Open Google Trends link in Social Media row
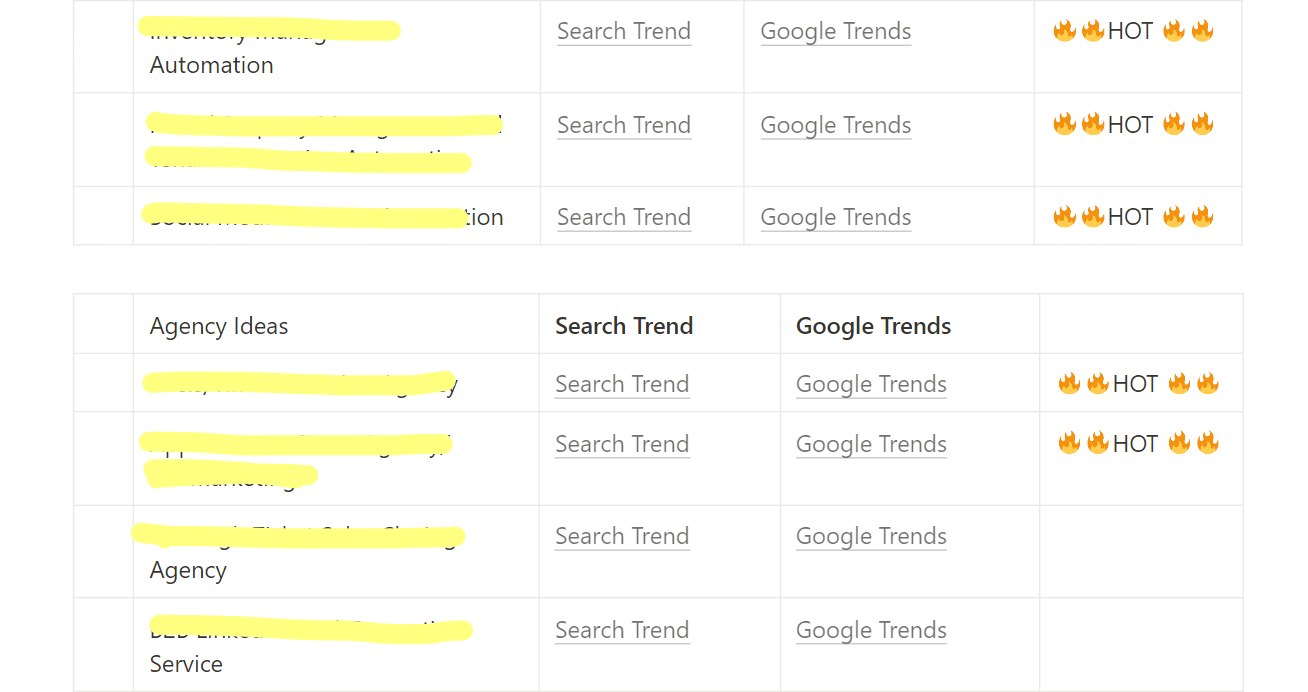Image resolution: width=1308 pixels, height=692 pixels. 836,217
